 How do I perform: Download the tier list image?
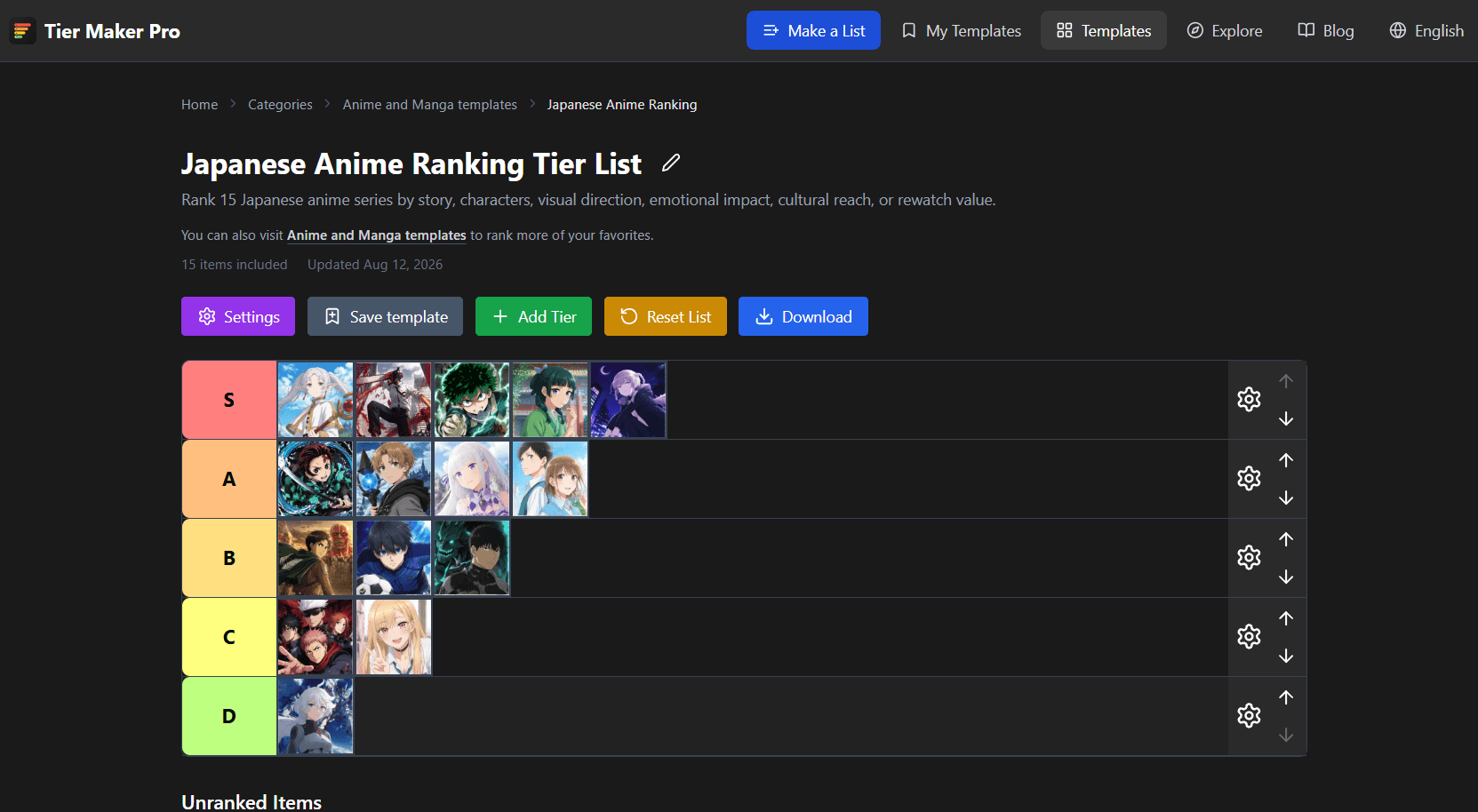click(803, 316)
